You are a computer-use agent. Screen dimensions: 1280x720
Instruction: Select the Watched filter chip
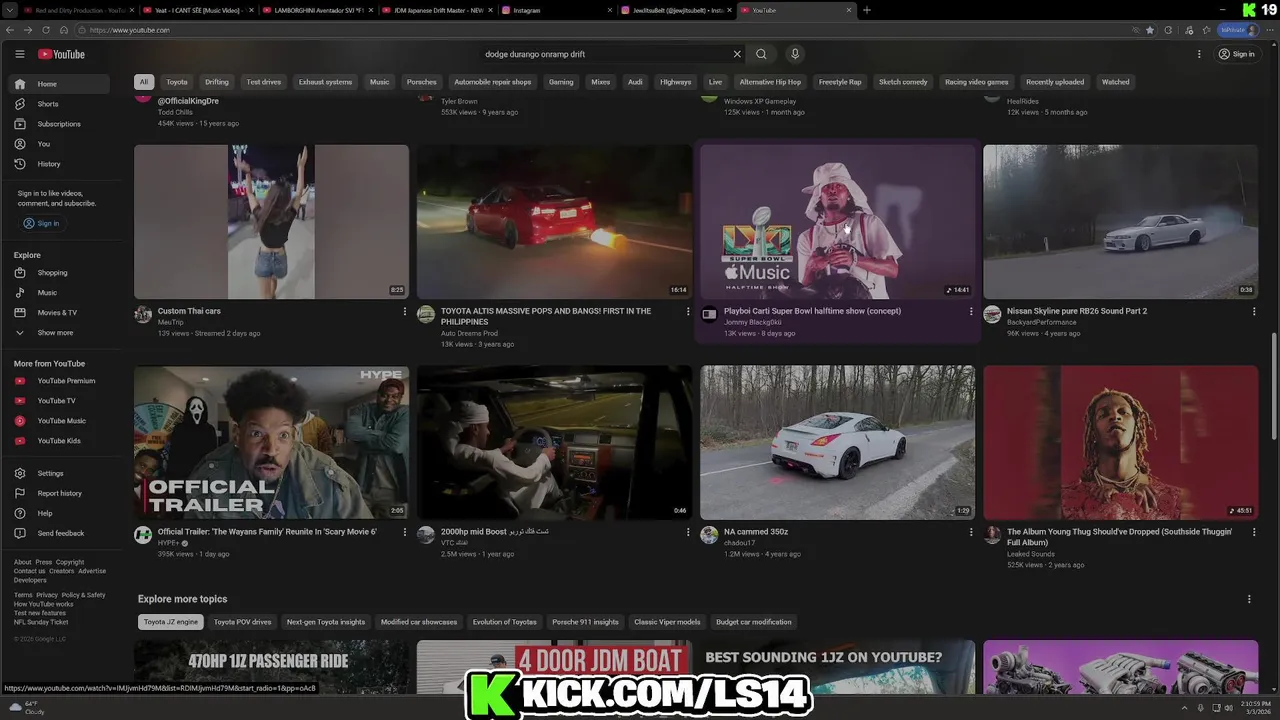click(1115, 82)
